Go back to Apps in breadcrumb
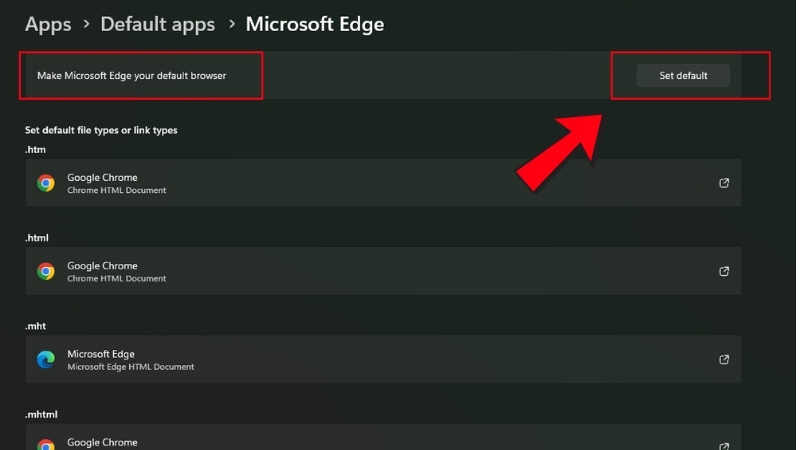Image resolution: width=800 pixels, height=450 pixels. (x=48, y=24)
